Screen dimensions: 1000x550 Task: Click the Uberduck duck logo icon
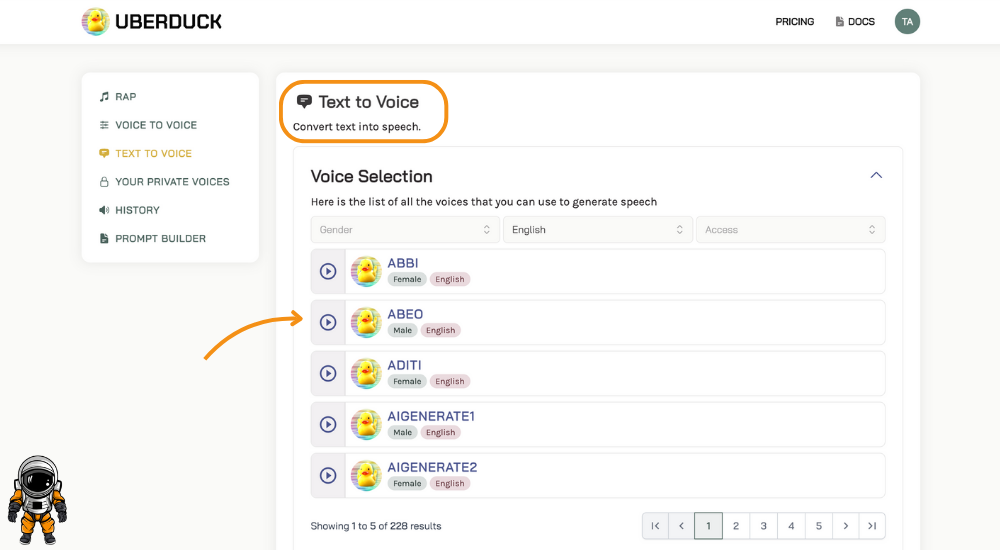tap(95, 22)
